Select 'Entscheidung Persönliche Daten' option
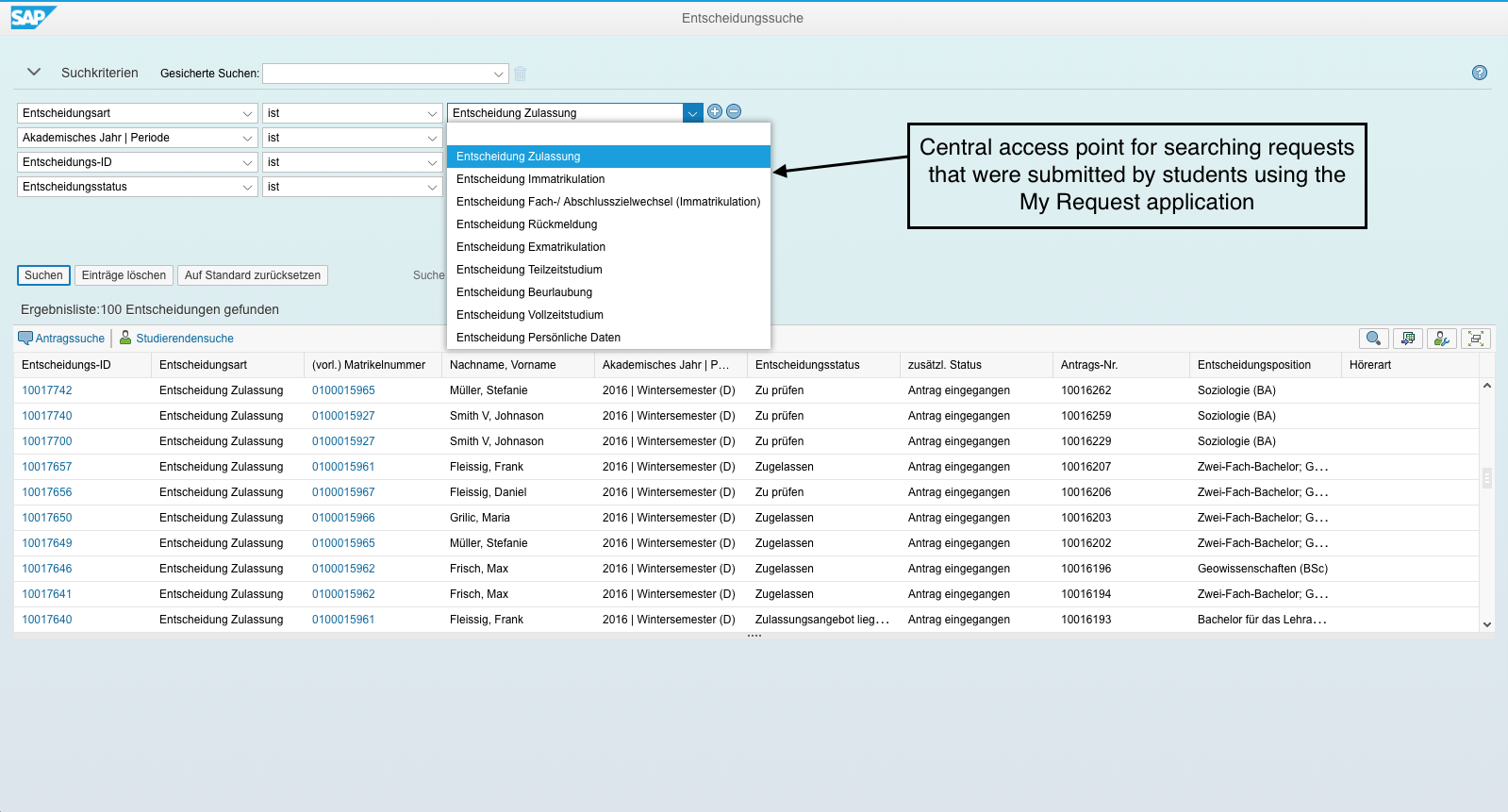Viewport: 1508px width, 812px height. pyautogui.click(x=609, y=338)
